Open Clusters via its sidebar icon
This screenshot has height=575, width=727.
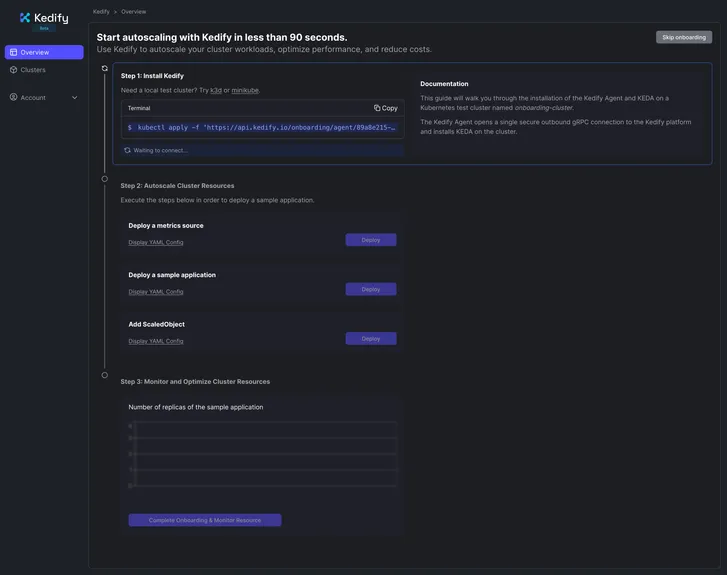pyautogui.click(x=14, y=70)
